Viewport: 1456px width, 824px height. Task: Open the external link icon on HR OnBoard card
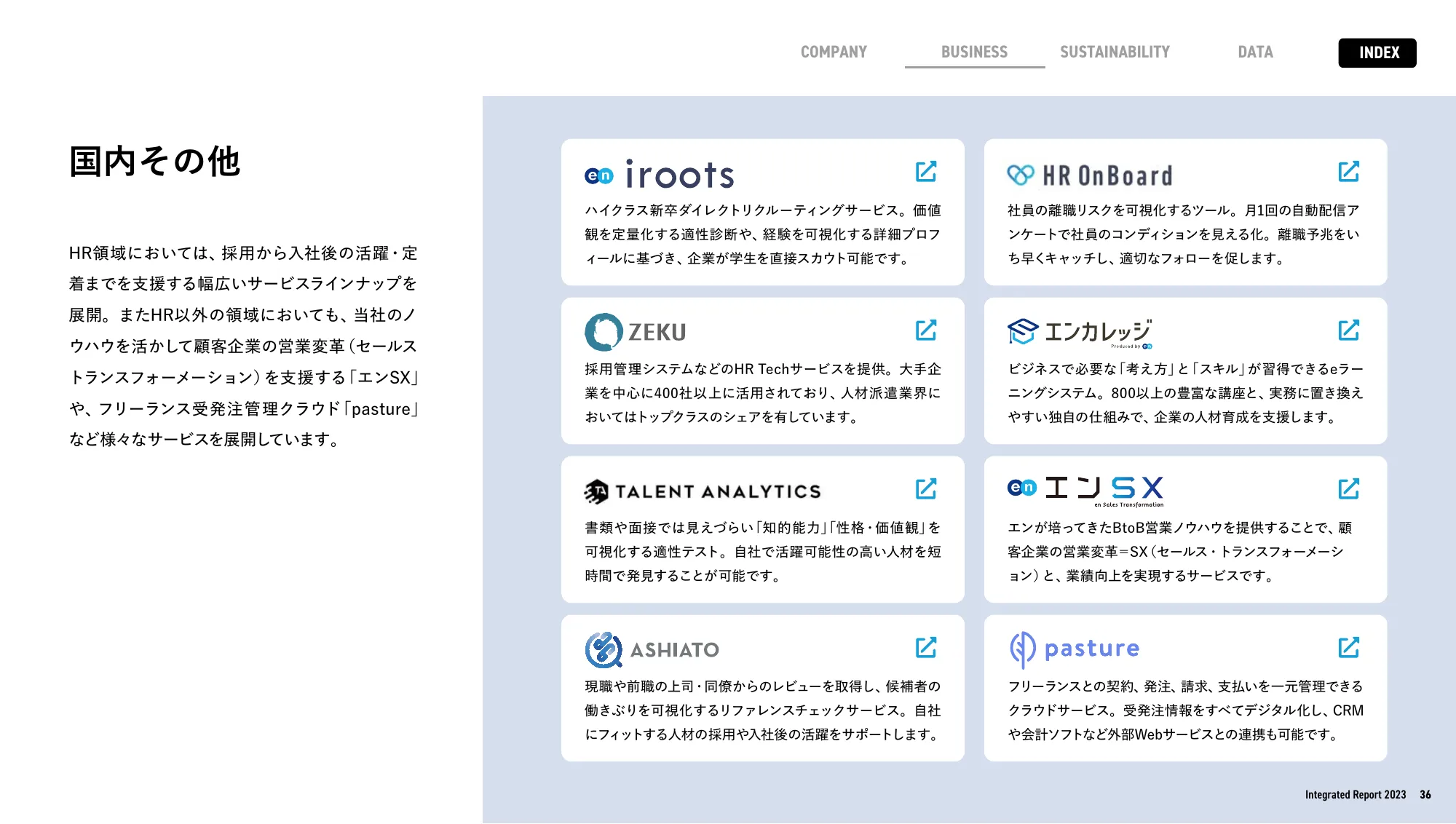[1349, 172]
